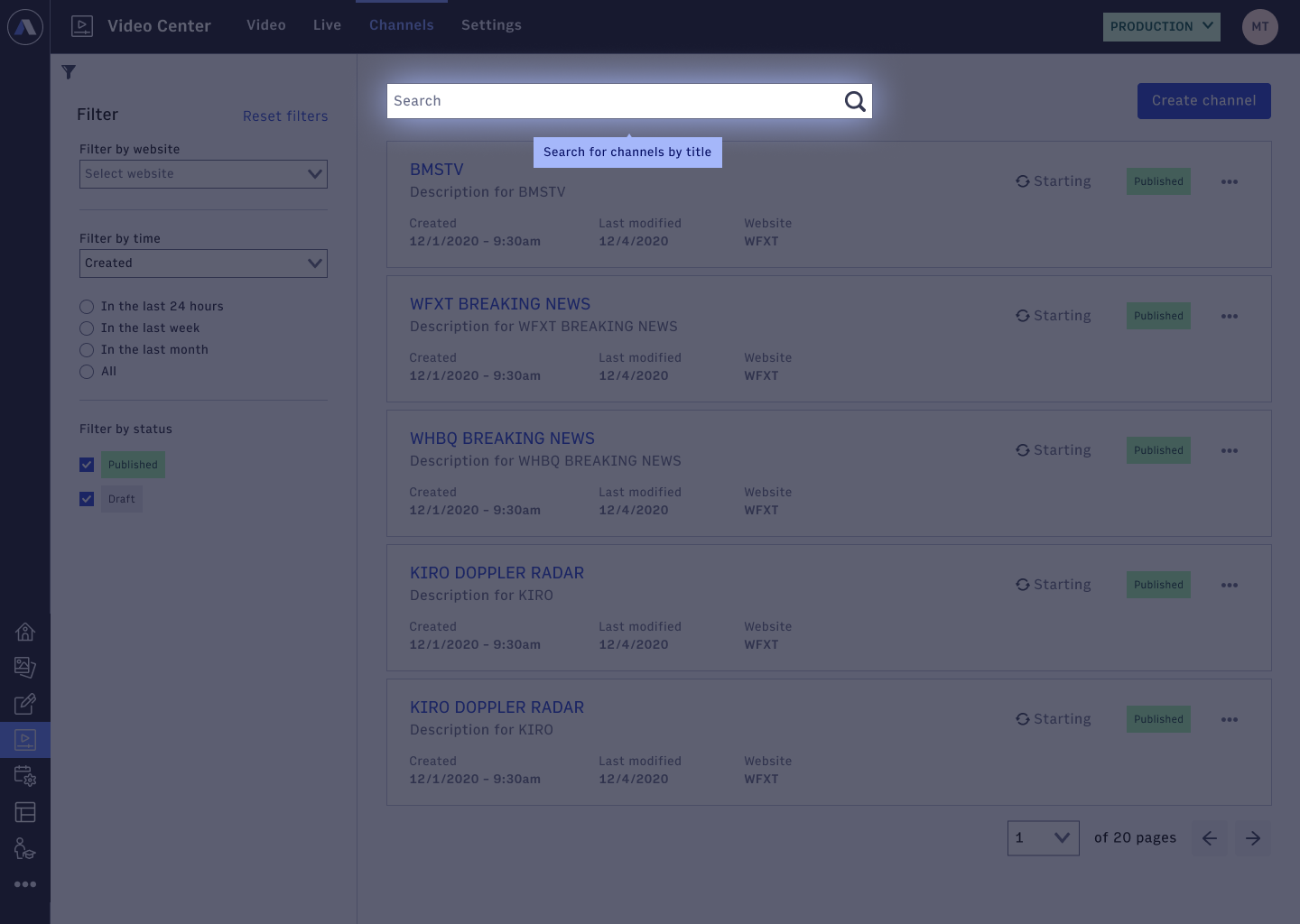Open the Created time filter dropdown

(x=203, y=263)
